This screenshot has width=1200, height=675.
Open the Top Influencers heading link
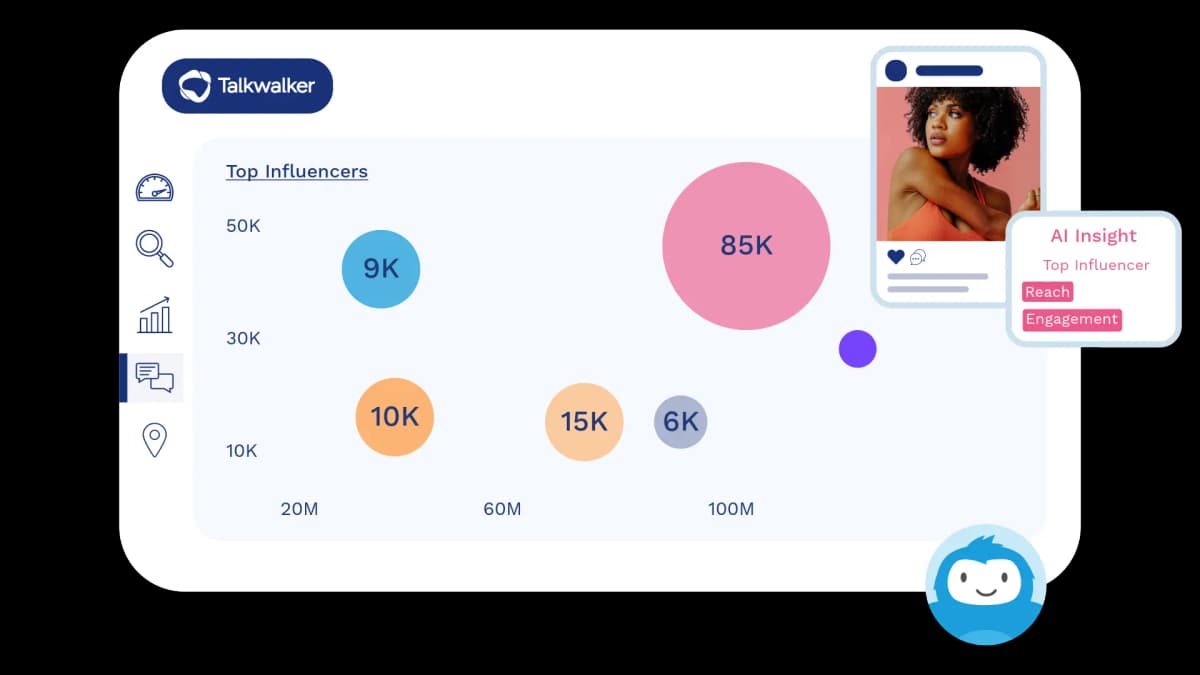pyautogui.click(x=296, y=171)
